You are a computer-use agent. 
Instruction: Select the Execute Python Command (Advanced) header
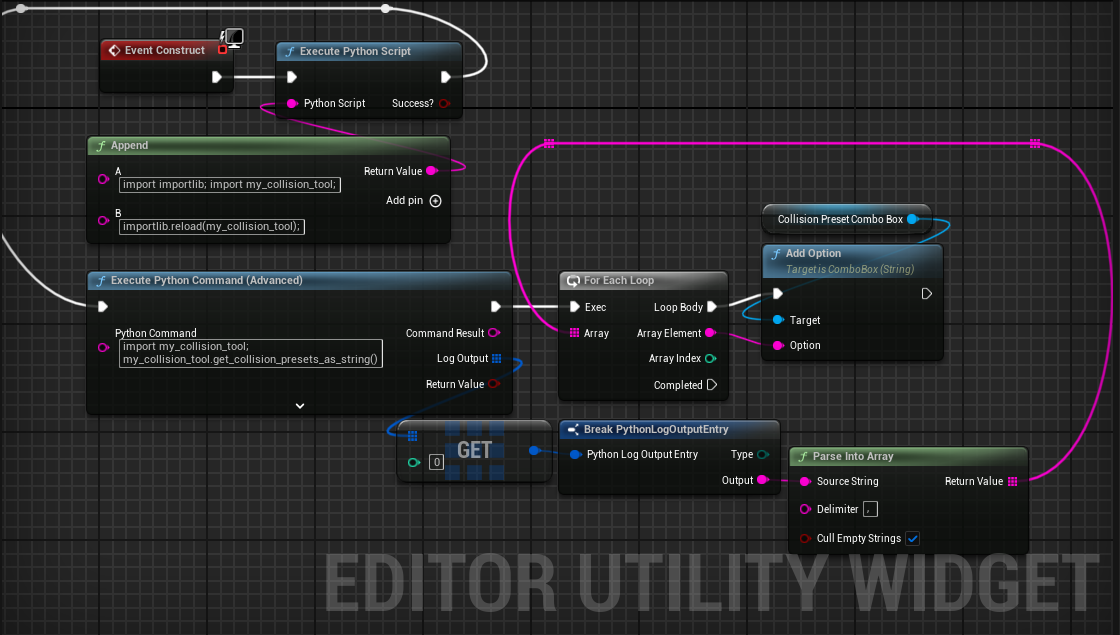point(300,281)
